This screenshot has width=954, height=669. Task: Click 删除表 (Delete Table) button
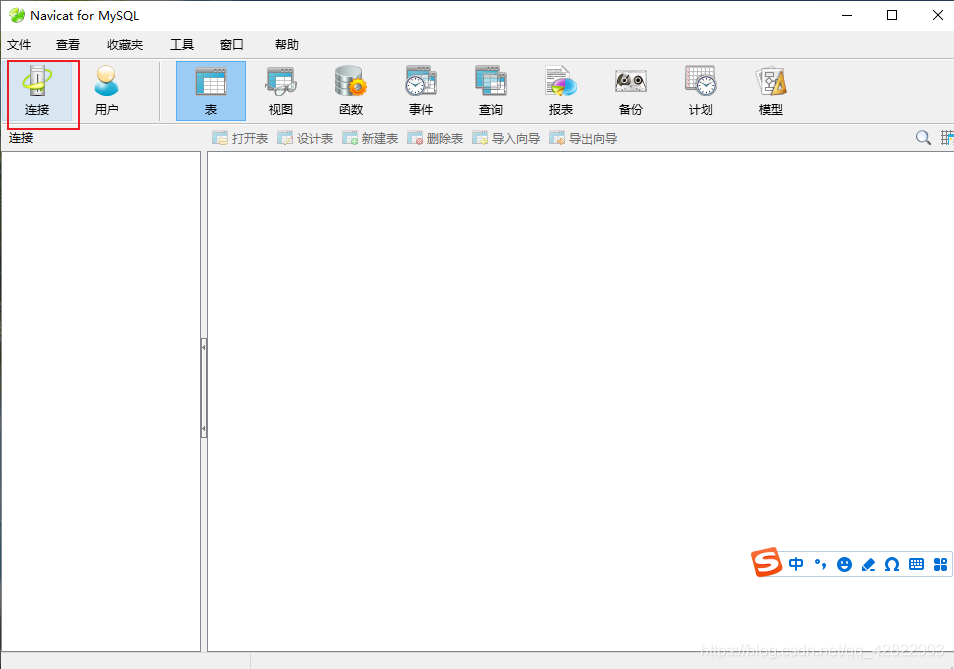point(436,138)
